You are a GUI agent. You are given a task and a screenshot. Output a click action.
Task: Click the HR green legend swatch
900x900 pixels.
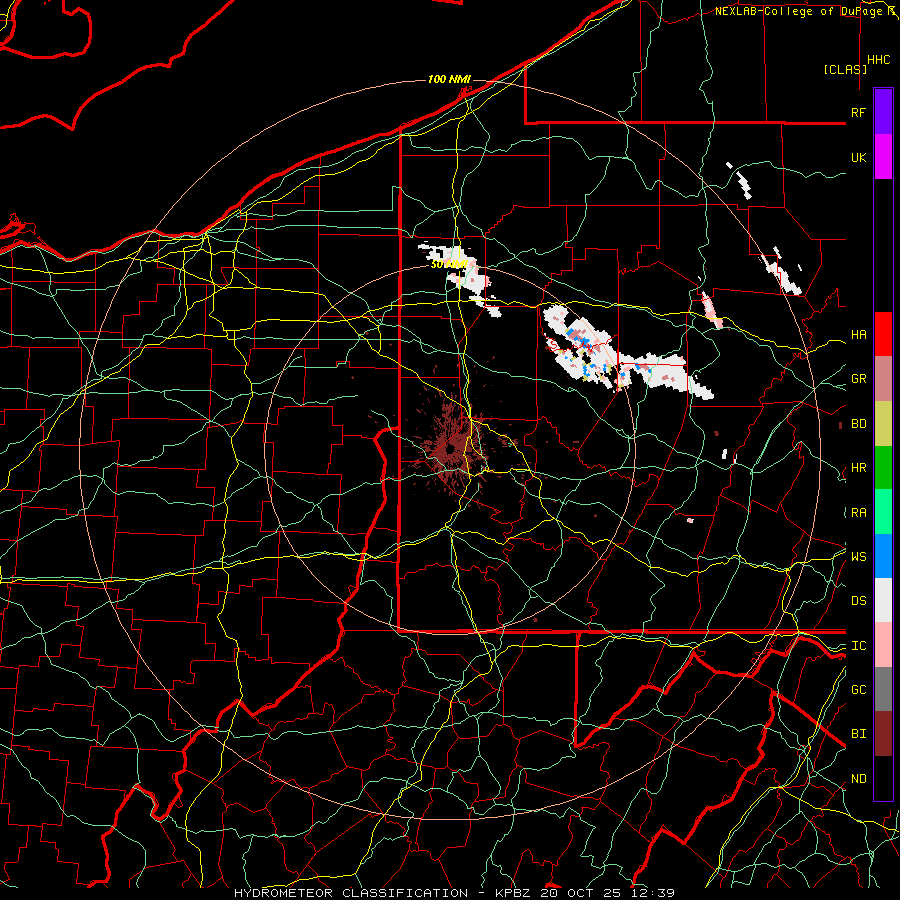click(883, 468)
